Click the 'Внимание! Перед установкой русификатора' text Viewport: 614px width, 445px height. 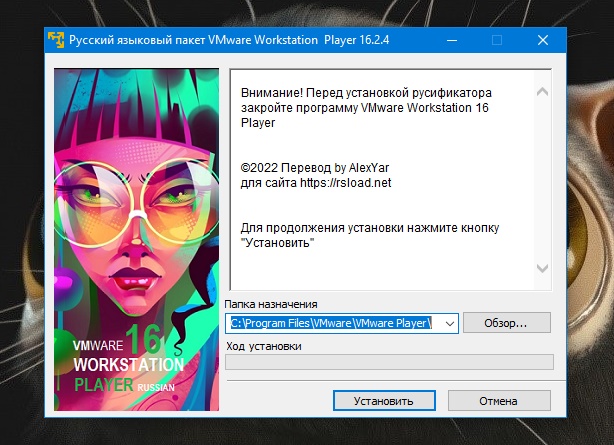coord(366,93)
